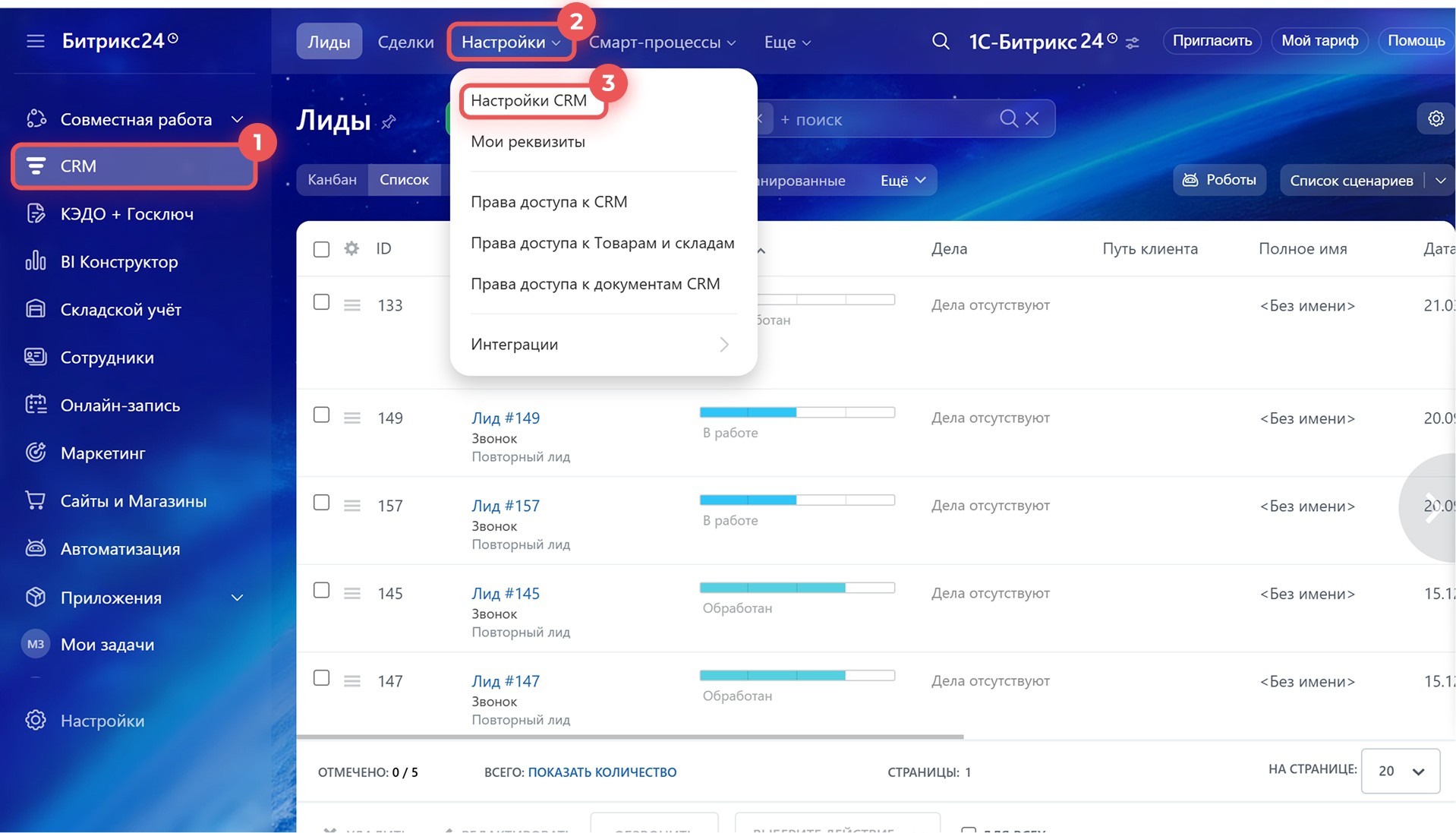Open BI Конструктор from sidebar
Image resolution: width=1456 pixels, height=833 pixels.
(118, 262)
